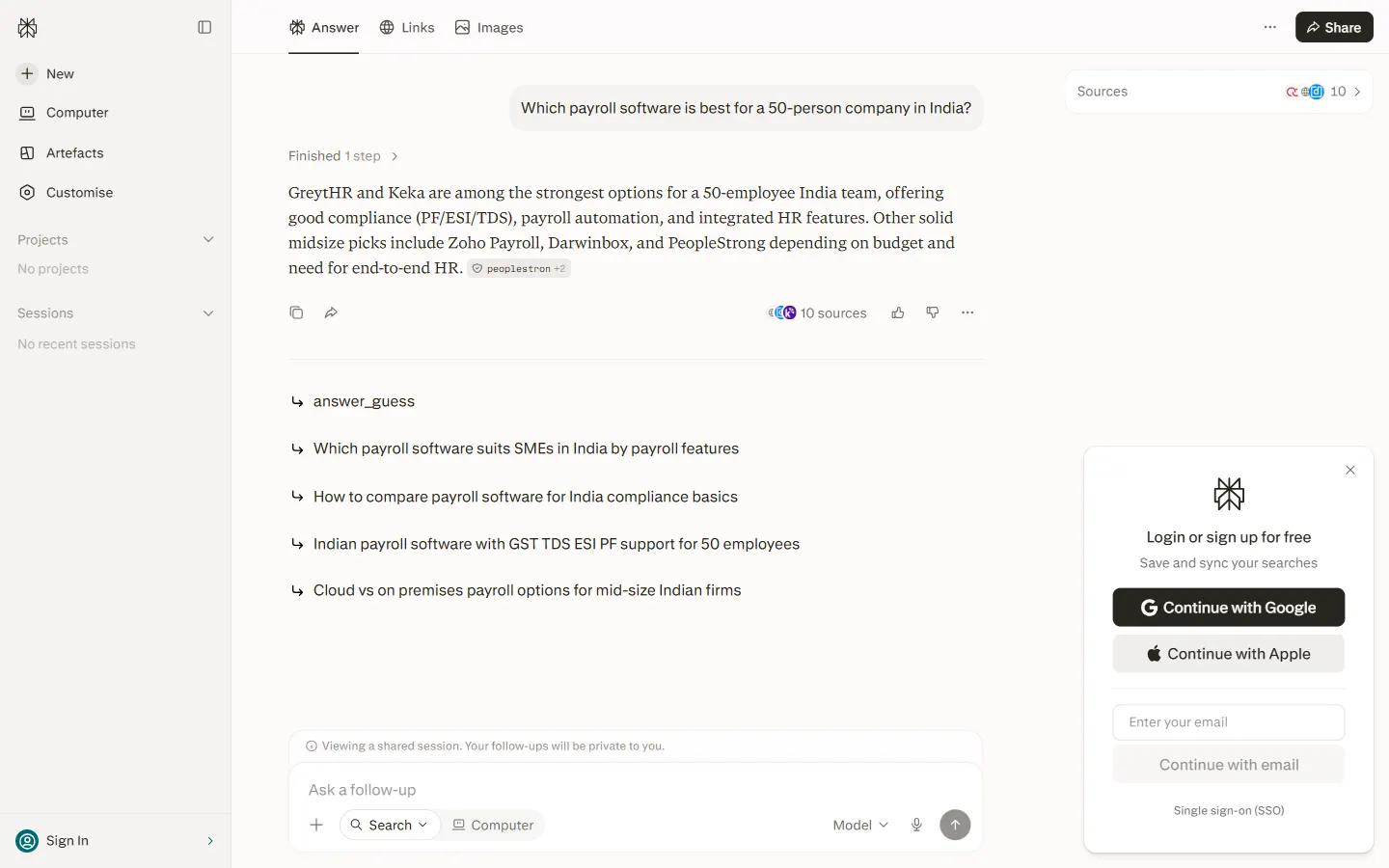Submit follow-up with the arrow send button
1389x868 pixels.
tap(955, 825)
